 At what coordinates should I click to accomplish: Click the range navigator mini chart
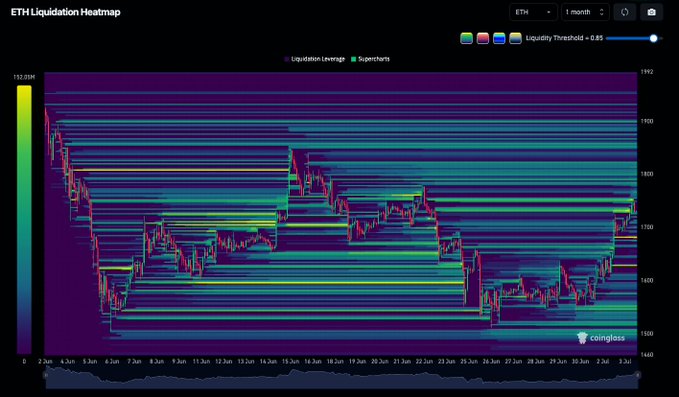click(x=341, y=377)
